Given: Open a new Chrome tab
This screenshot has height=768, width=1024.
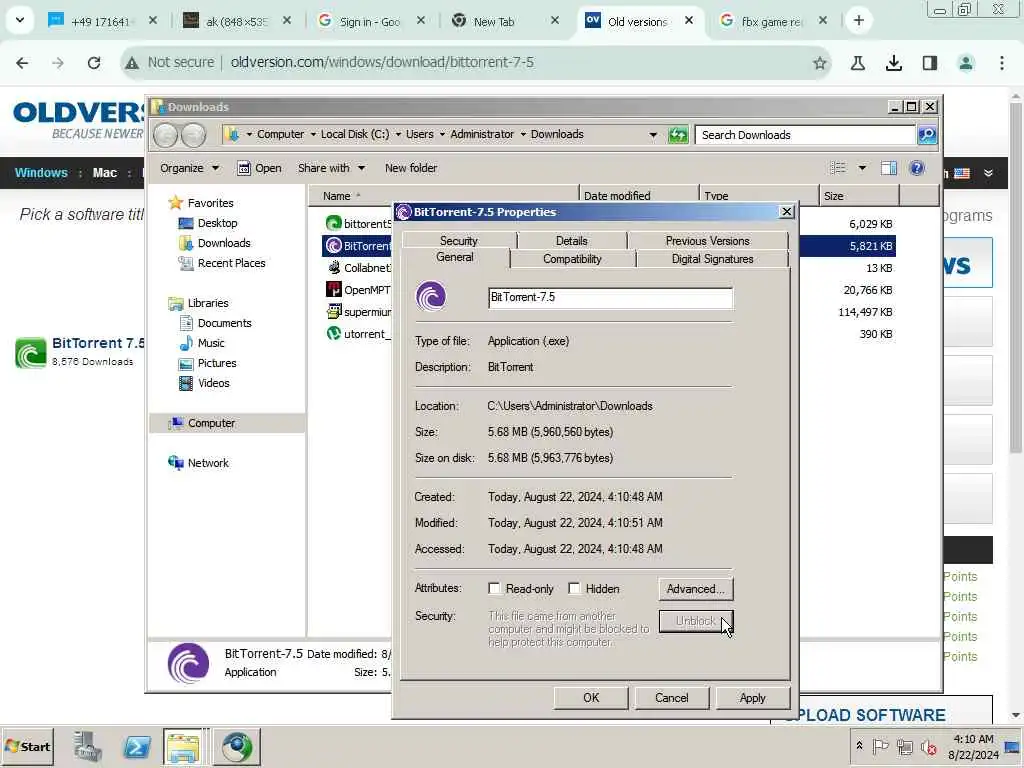Looking at the screenshot, I should 858,21.
